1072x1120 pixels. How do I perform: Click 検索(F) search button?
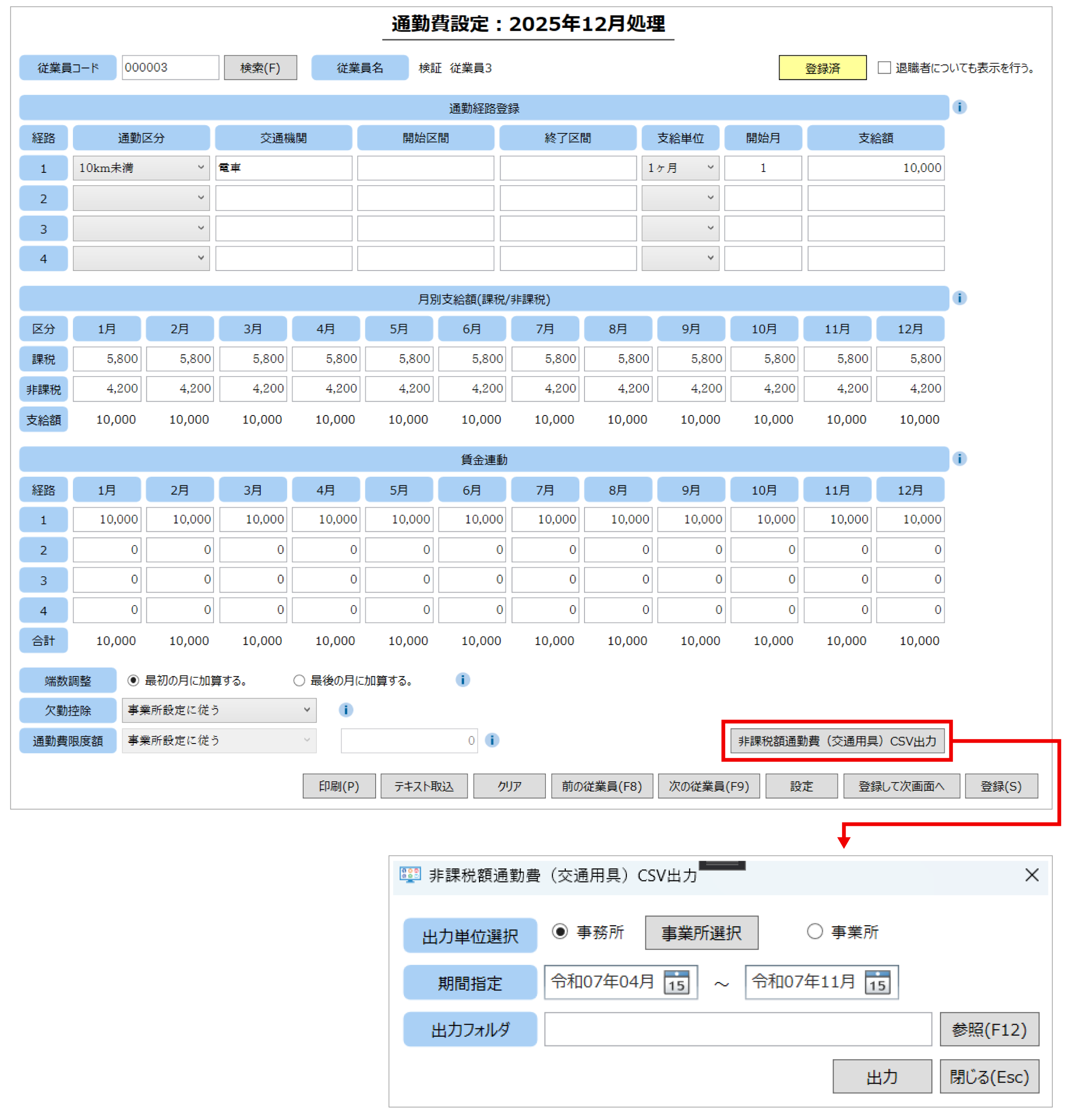pos(260,68)
